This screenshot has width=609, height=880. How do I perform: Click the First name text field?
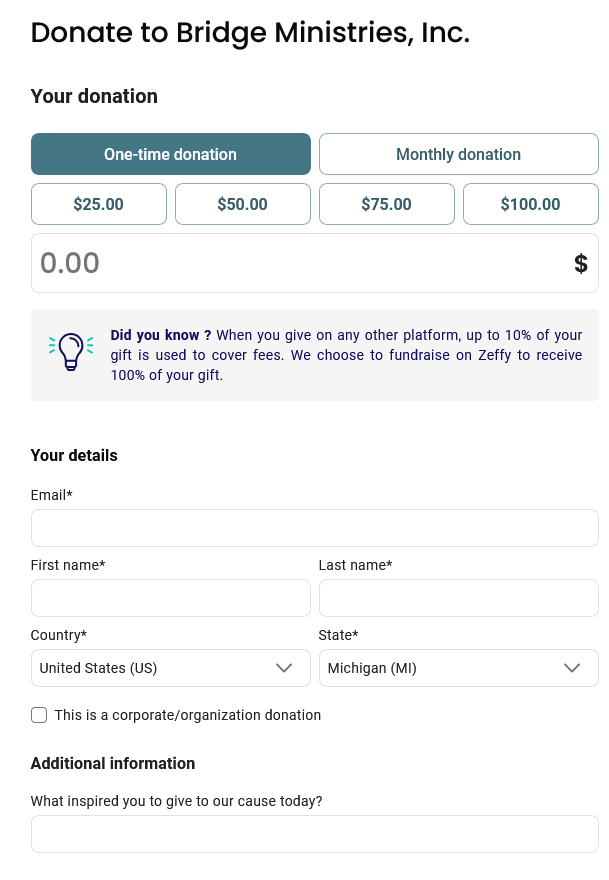click(x=171, y=598)
